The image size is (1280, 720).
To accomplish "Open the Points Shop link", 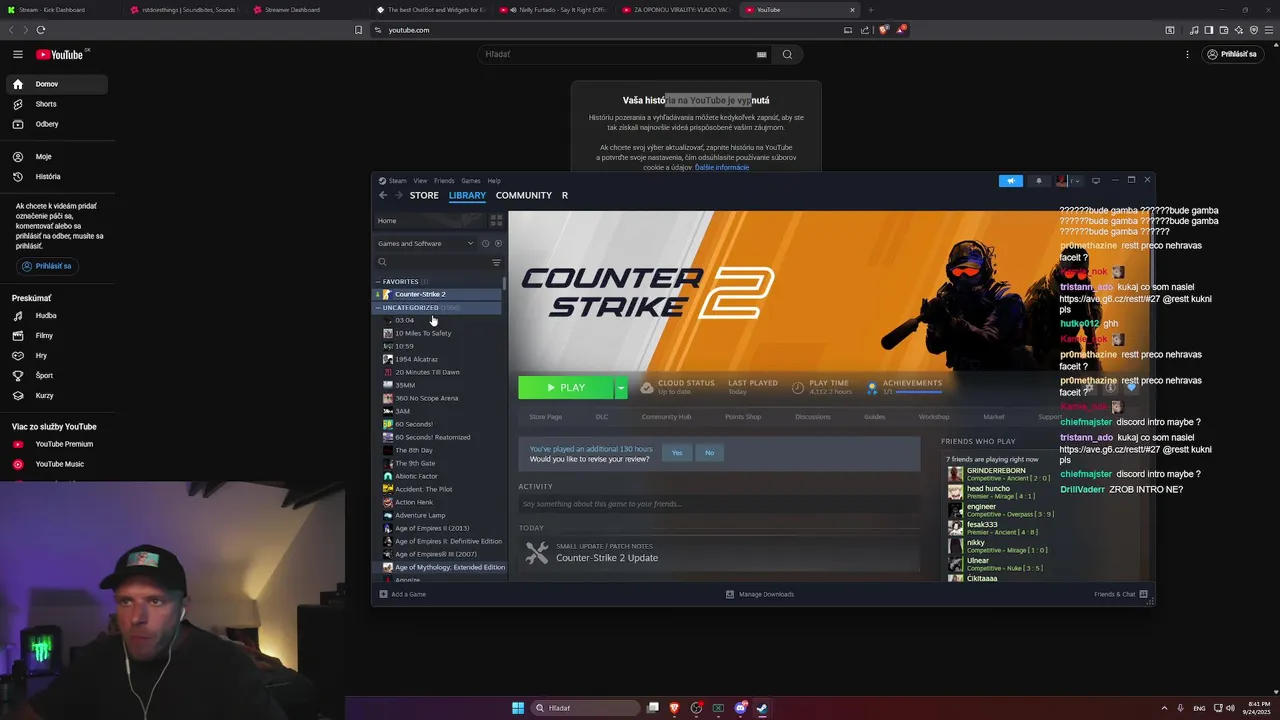I will [x=743, y=417].
